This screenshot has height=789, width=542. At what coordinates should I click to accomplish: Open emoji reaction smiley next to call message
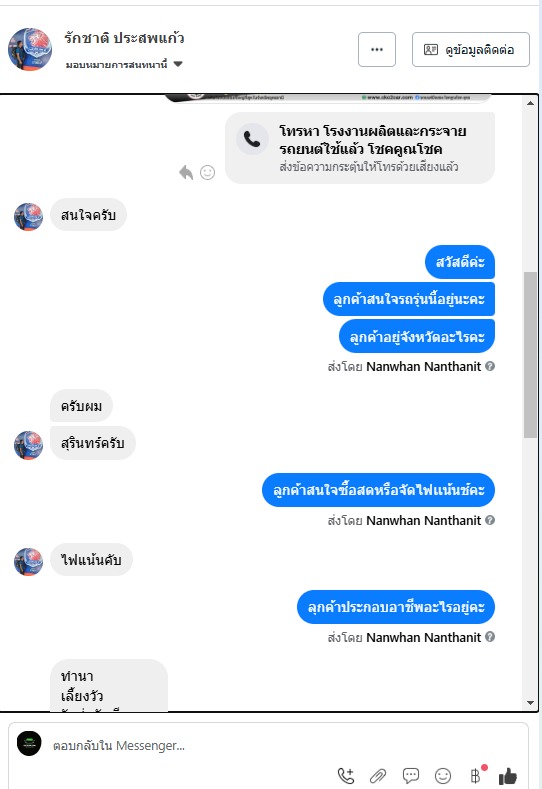(207, 173)
